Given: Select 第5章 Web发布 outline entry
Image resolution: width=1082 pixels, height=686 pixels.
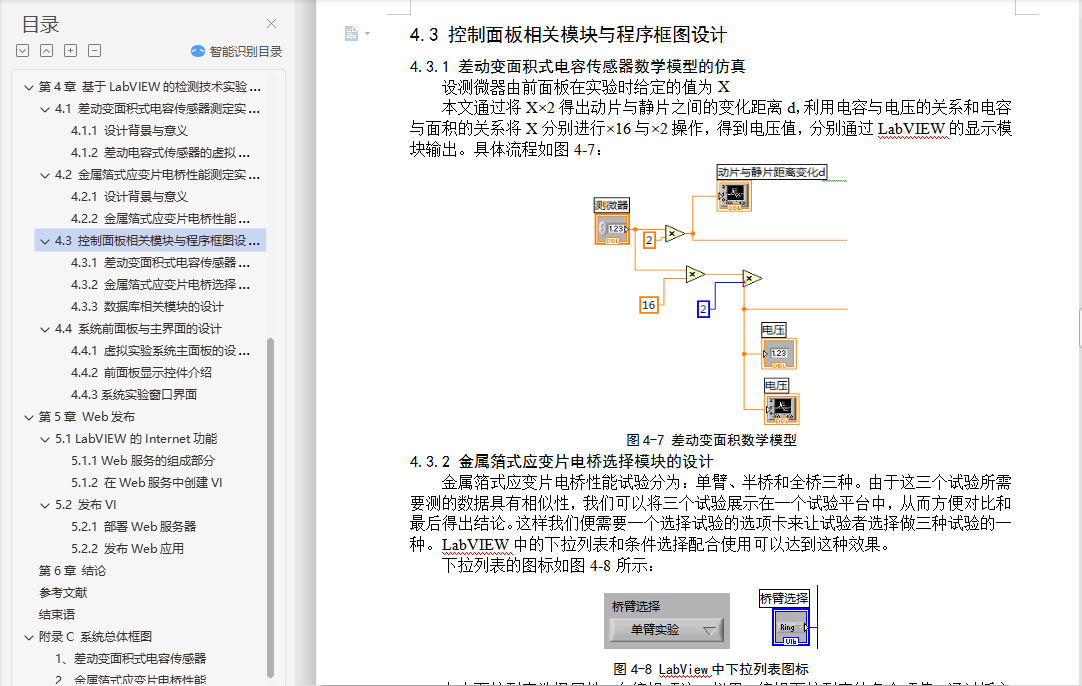Looking at the screenshot, I should click(x=87, y=416).
